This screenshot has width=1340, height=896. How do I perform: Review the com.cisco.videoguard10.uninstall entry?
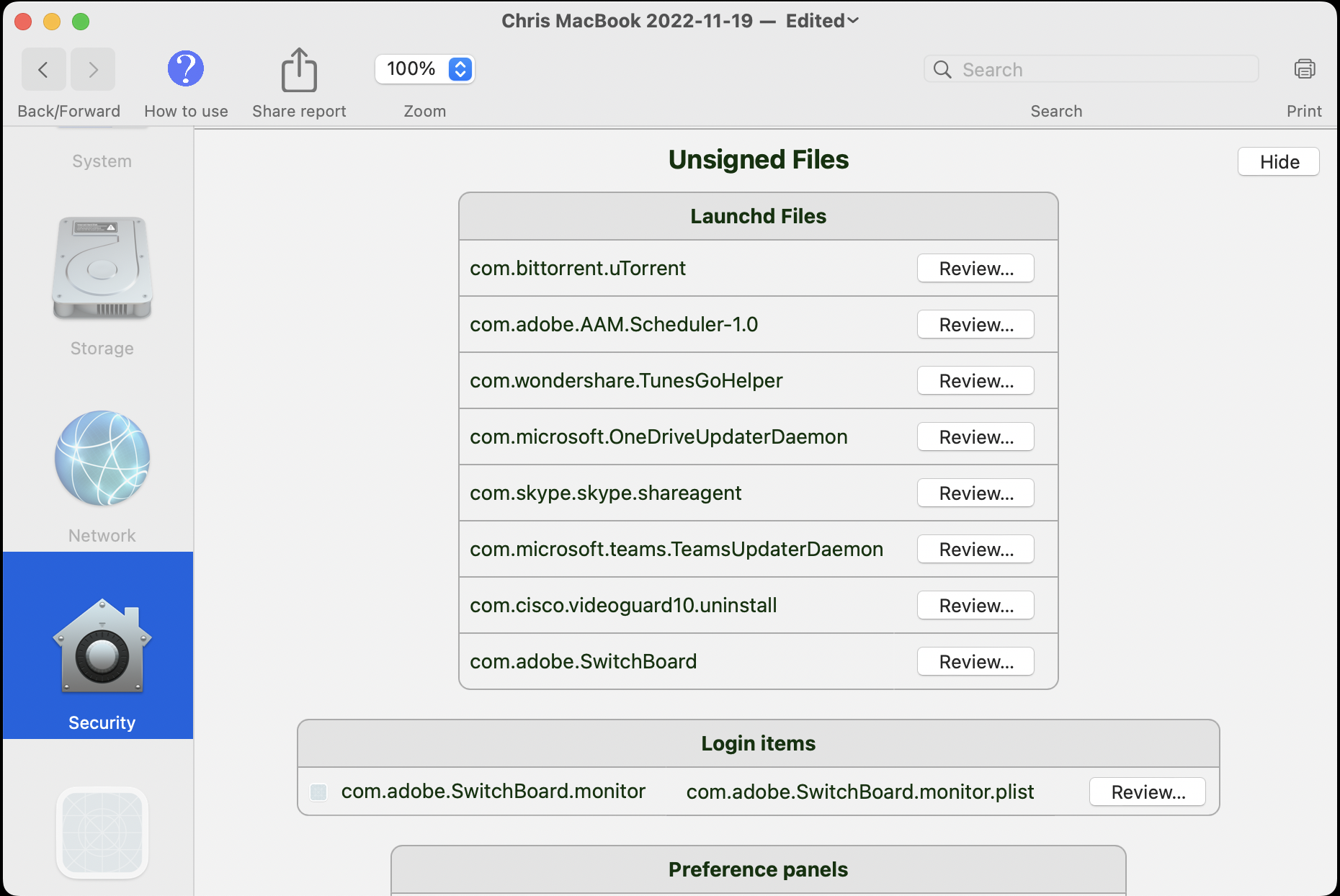(x=975, y=606)
